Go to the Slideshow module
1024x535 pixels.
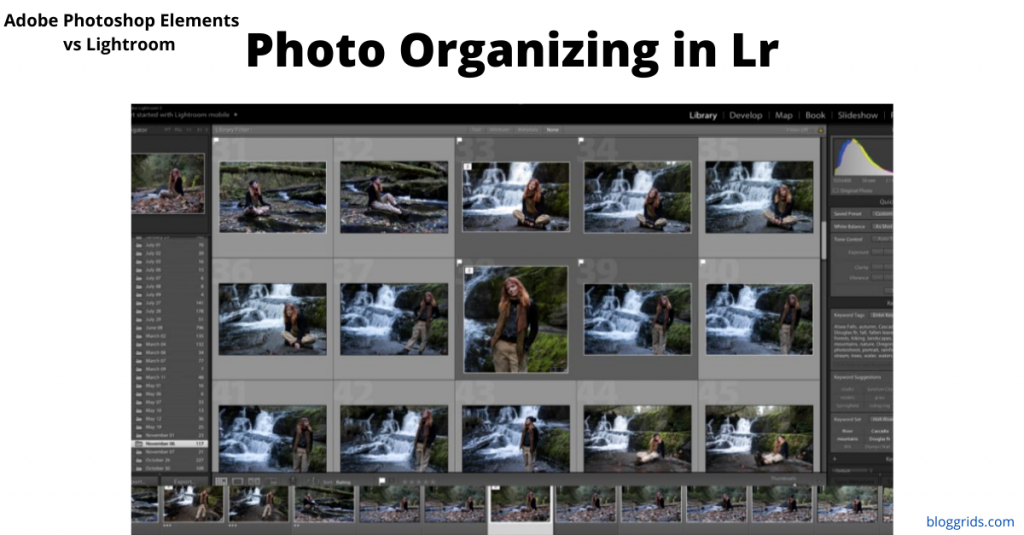point(857,115)
